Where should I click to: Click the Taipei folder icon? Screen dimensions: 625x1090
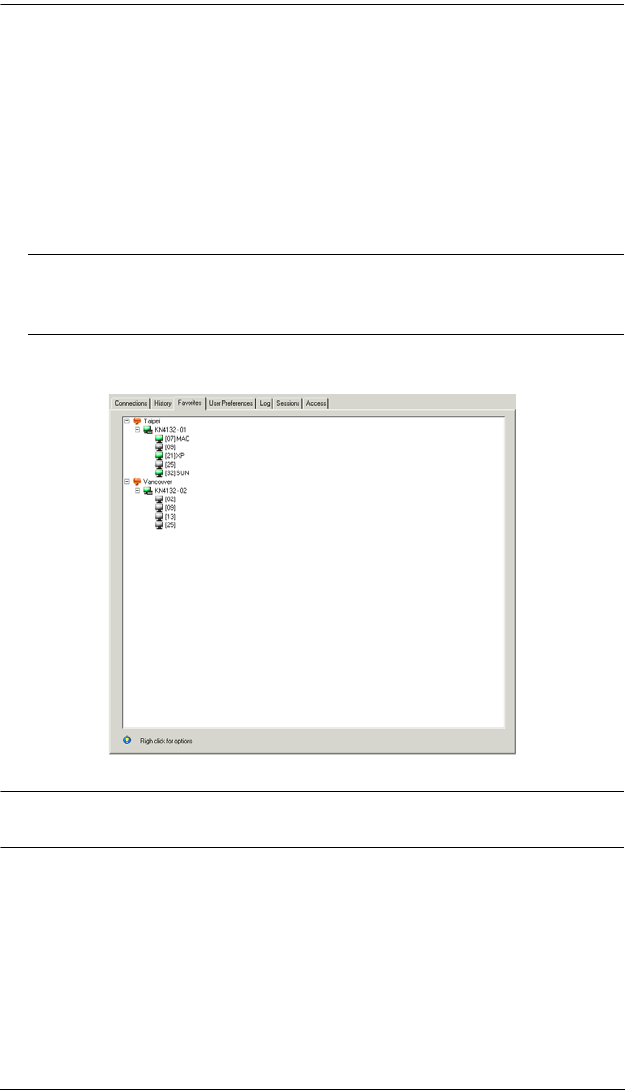[137, 422]
